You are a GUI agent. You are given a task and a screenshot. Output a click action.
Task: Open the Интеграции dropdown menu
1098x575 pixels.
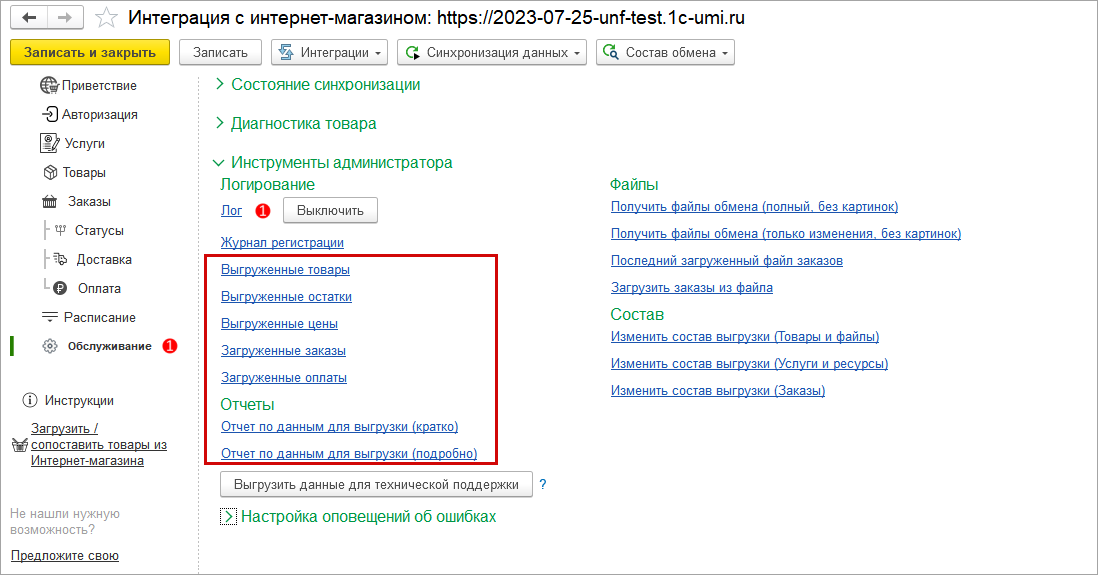point(330,52)
